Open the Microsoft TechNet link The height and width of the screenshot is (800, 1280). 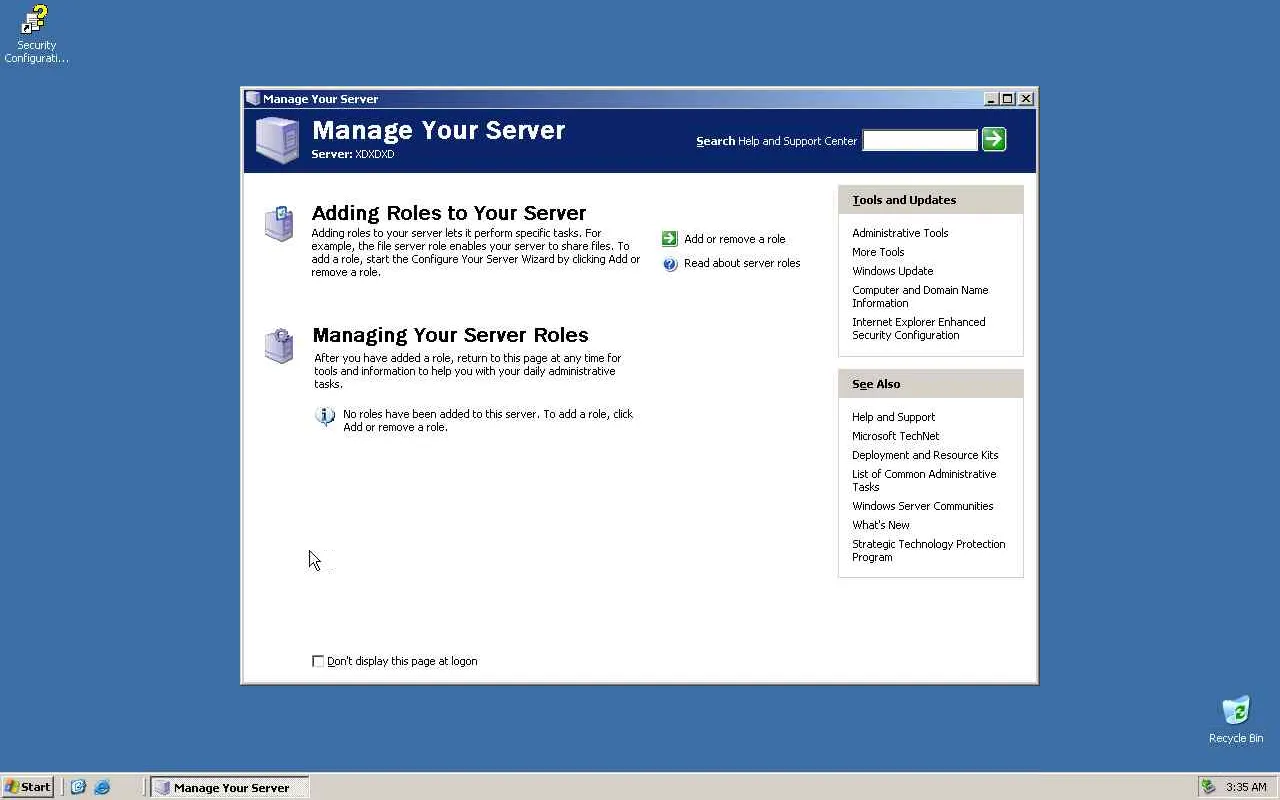pos(895,436)
